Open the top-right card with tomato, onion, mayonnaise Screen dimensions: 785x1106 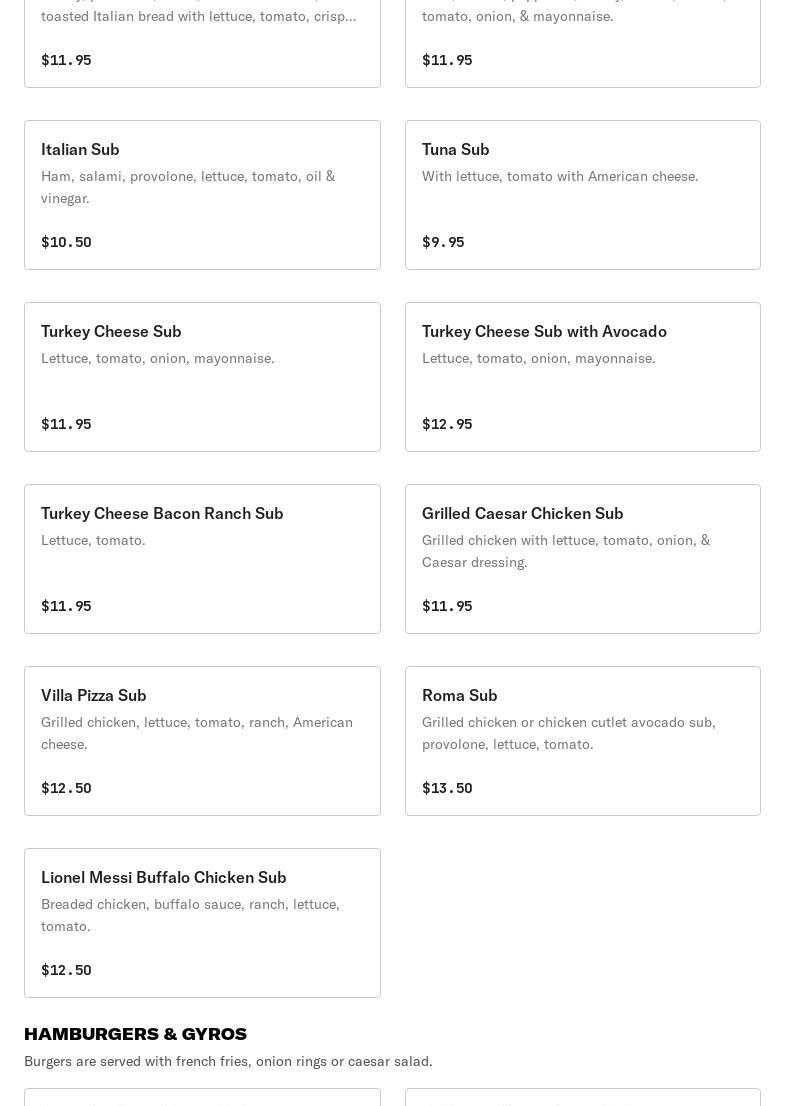tap(583, 44)
